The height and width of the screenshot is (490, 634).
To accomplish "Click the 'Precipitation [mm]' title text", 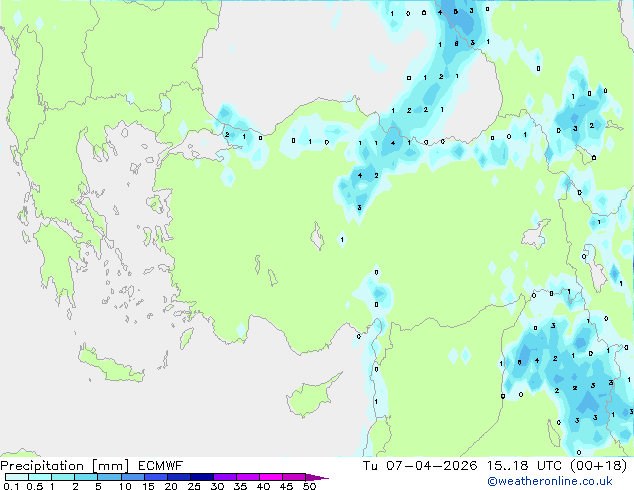I will (x=65, y=466).
